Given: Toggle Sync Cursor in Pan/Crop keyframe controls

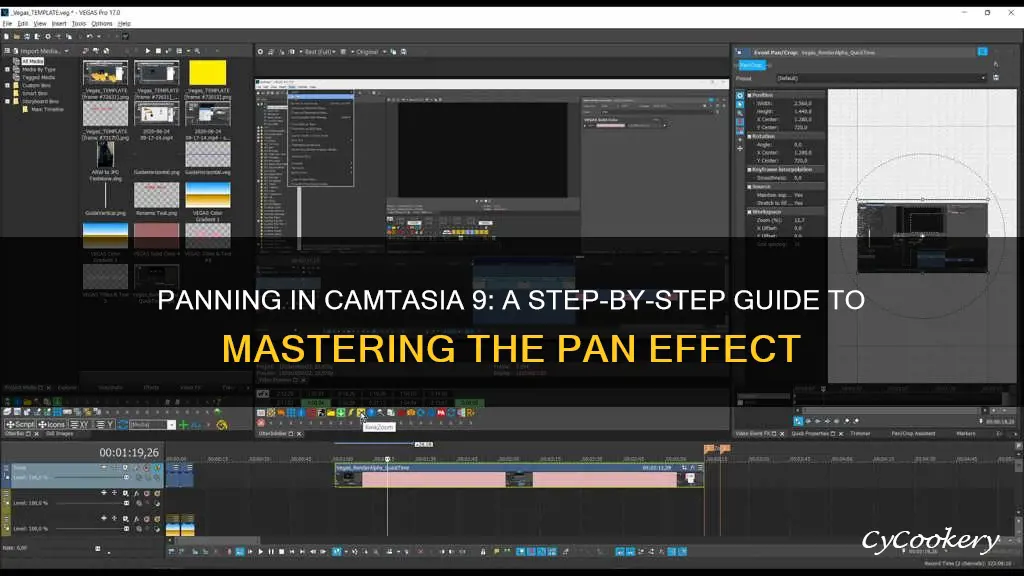Looking at the screenshot, I should 798,421.
